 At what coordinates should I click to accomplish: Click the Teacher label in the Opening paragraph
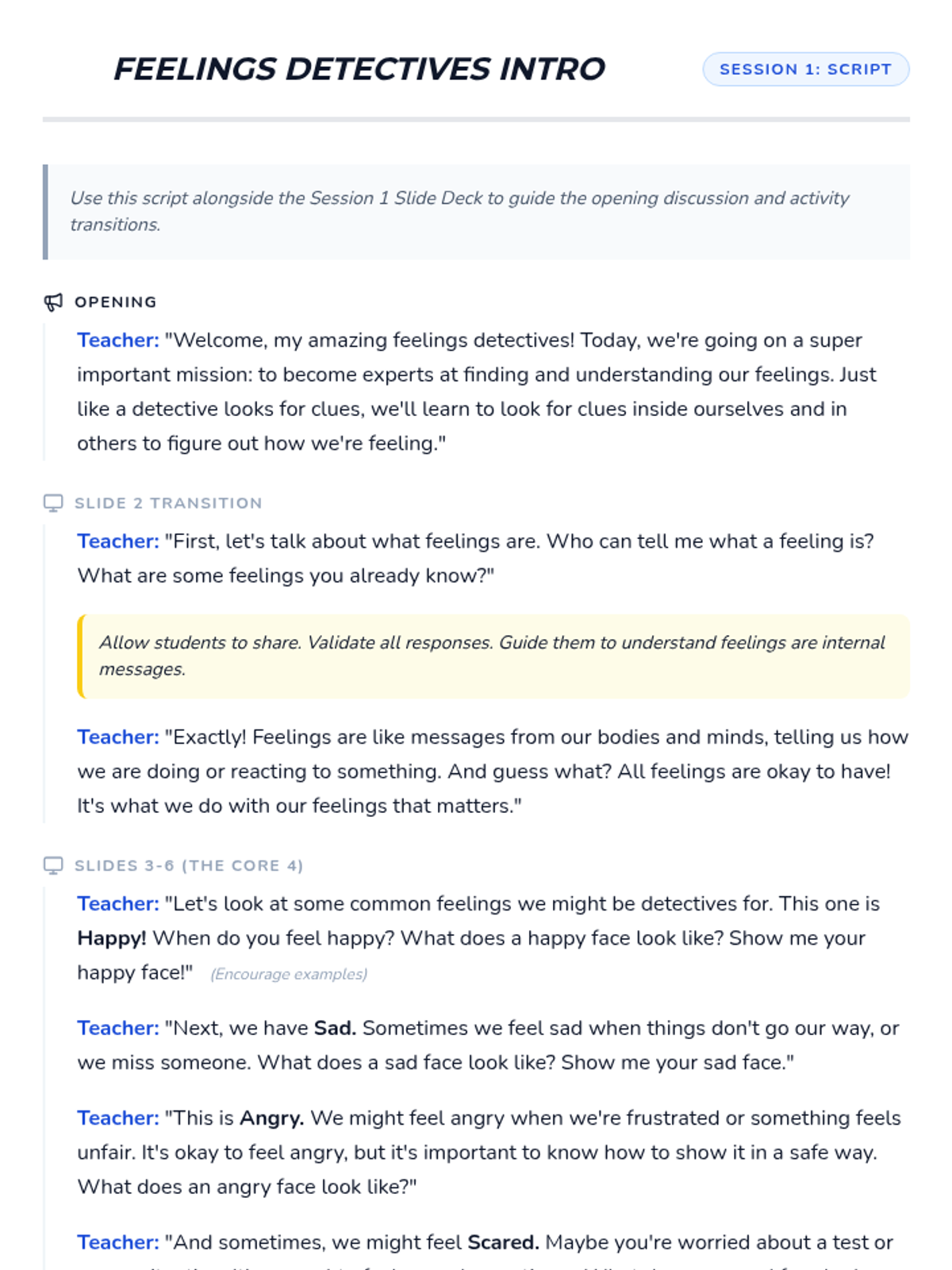pos(118,341)
